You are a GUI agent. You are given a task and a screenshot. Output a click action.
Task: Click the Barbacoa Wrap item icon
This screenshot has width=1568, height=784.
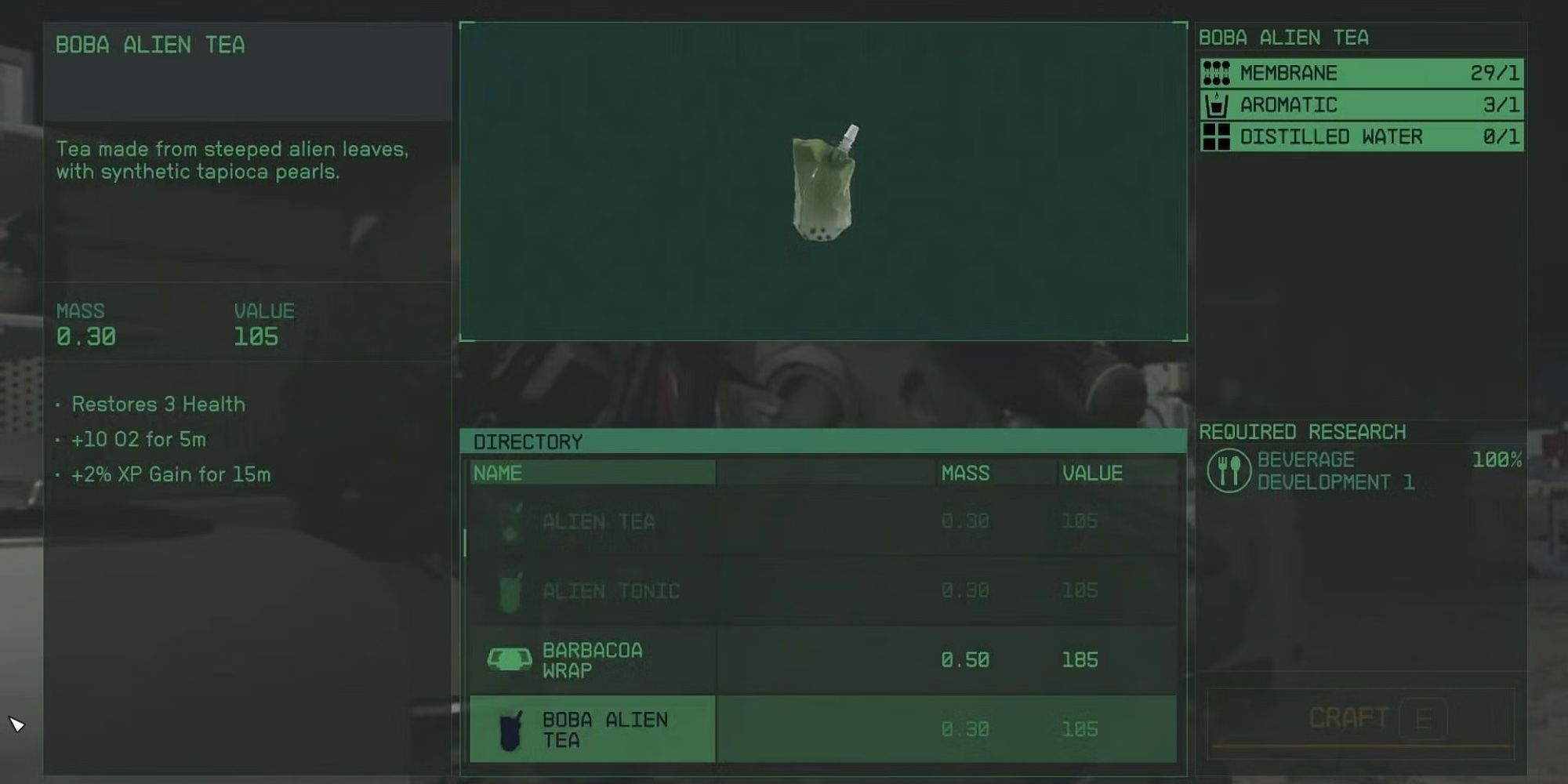point(510,659)
